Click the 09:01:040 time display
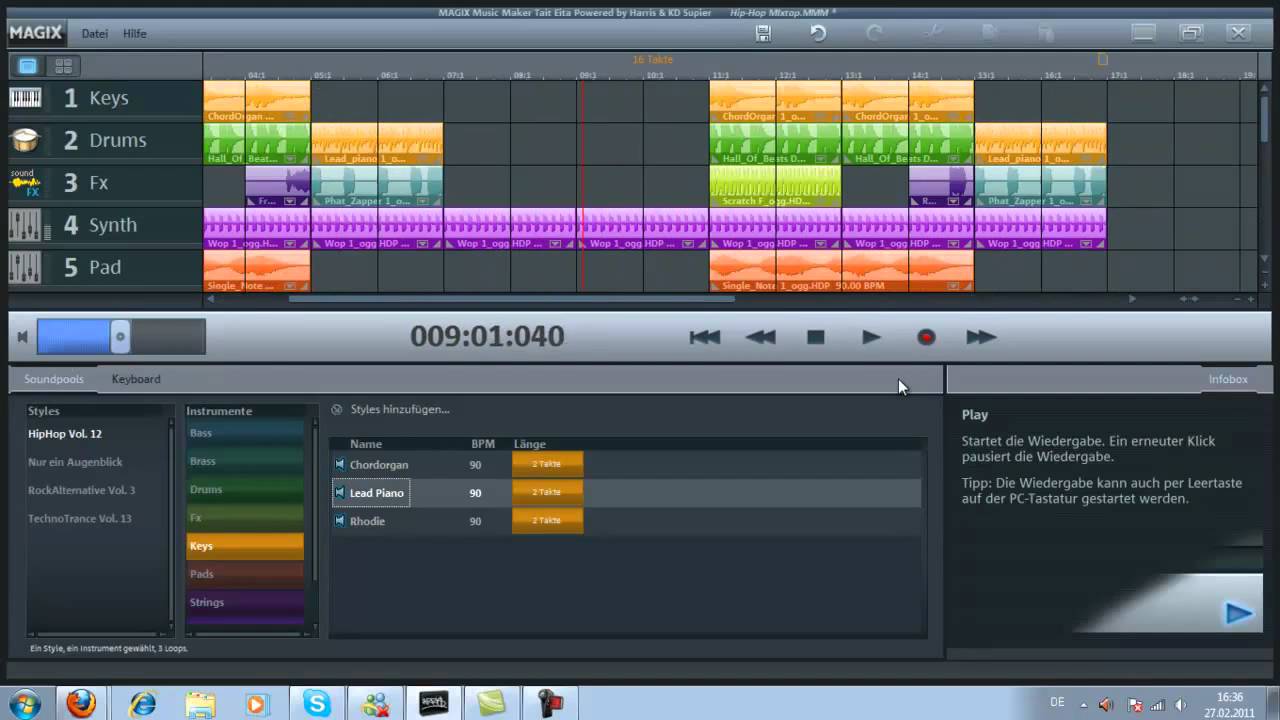Screen dimensions: 1280x720 click(x=487, y=337)
